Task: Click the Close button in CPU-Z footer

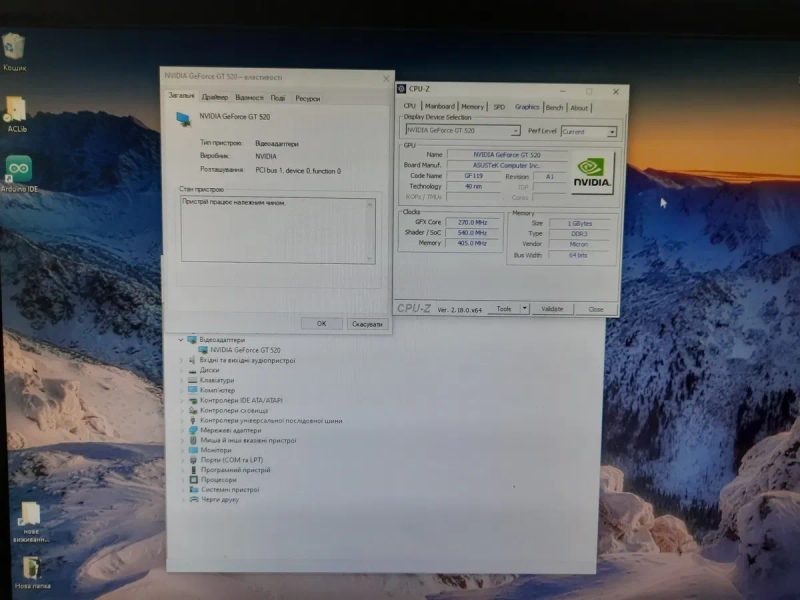Action: click(596, 309)
